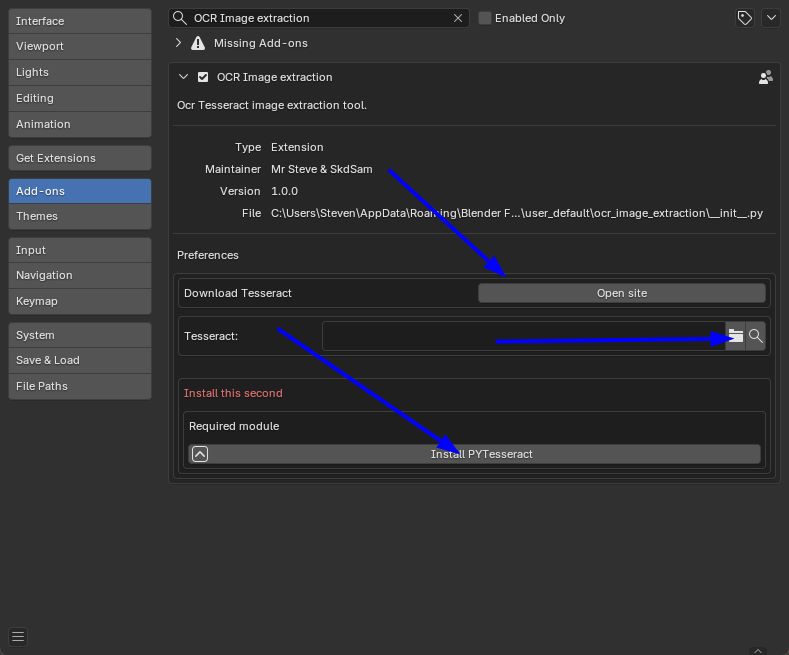
Task: Go to the Keymap preferences tab
Action: click(x=80, y=301)
